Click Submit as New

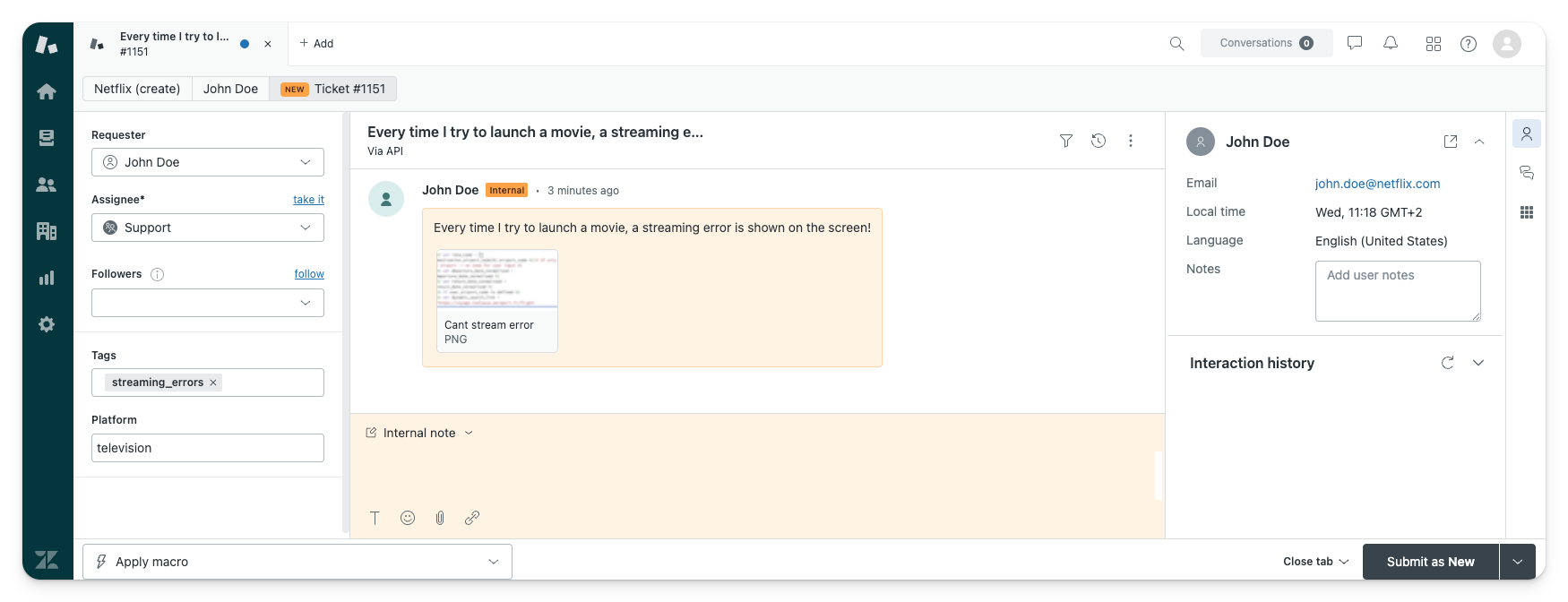pyautogui.click(x=1430, y=562)
